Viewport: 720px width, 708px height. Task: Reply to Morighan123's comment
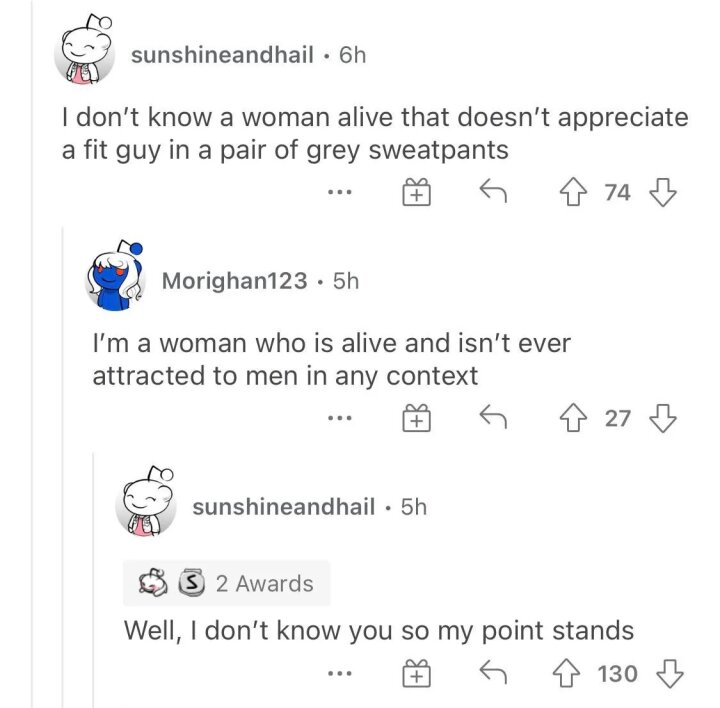point(493,416)
